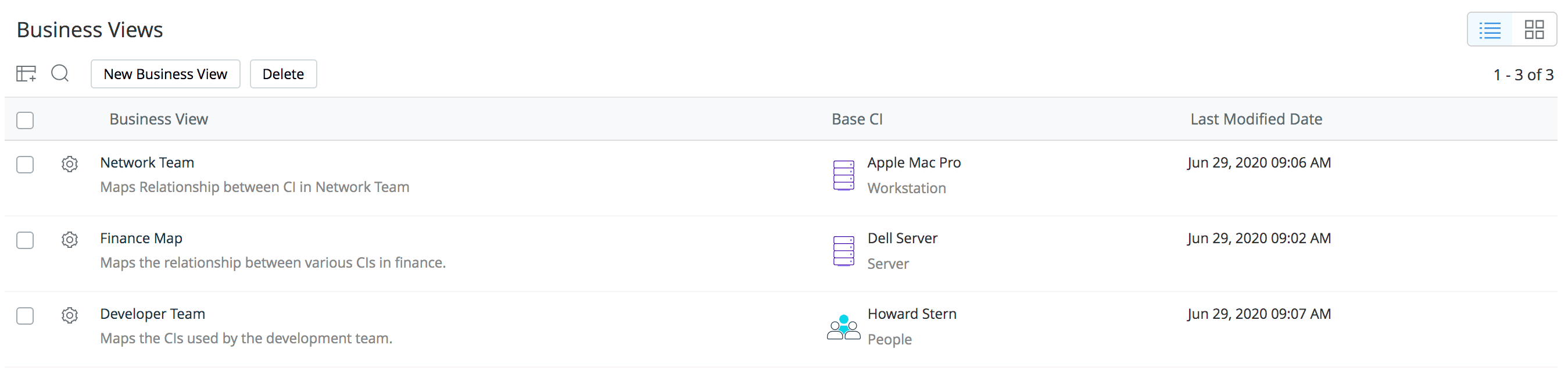
Task: Open gear settings for Network Team
Action: pos(69,164)
